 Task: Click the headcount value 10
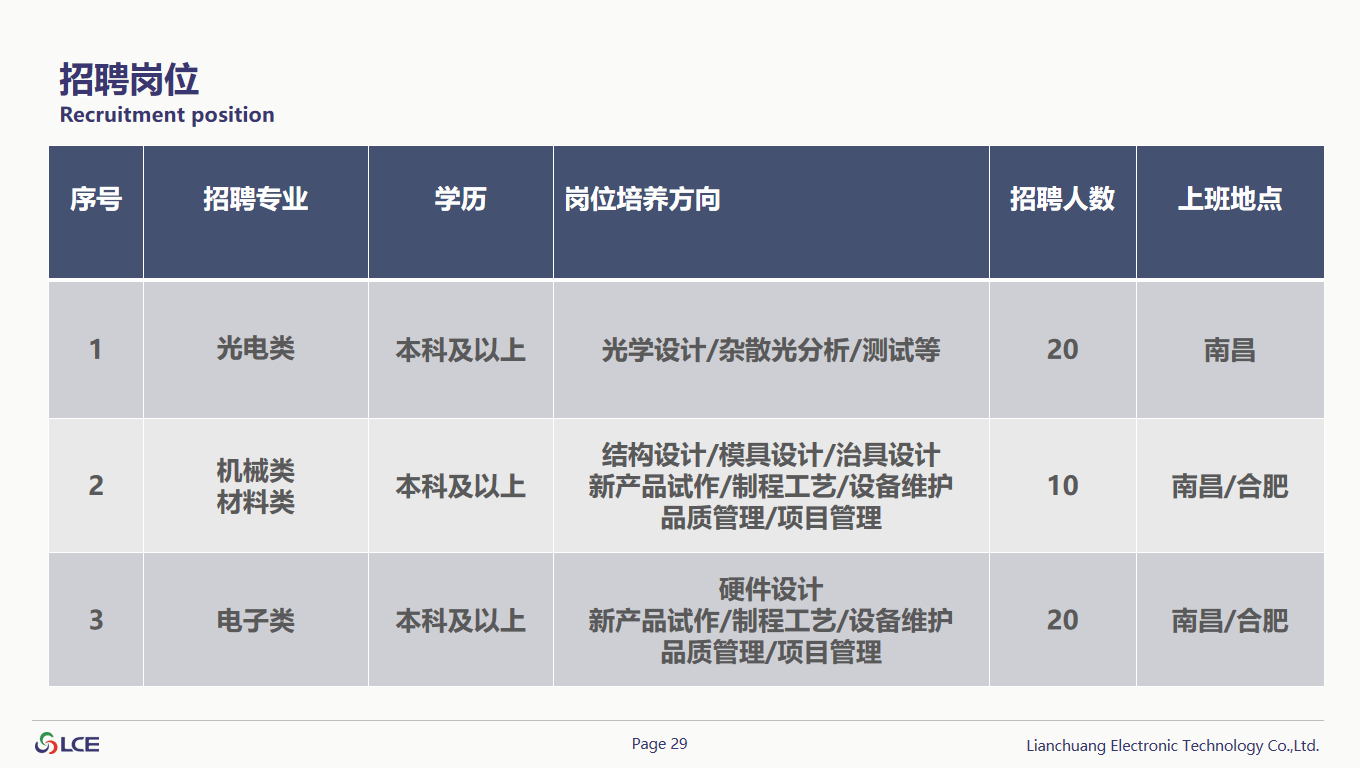1062,485
